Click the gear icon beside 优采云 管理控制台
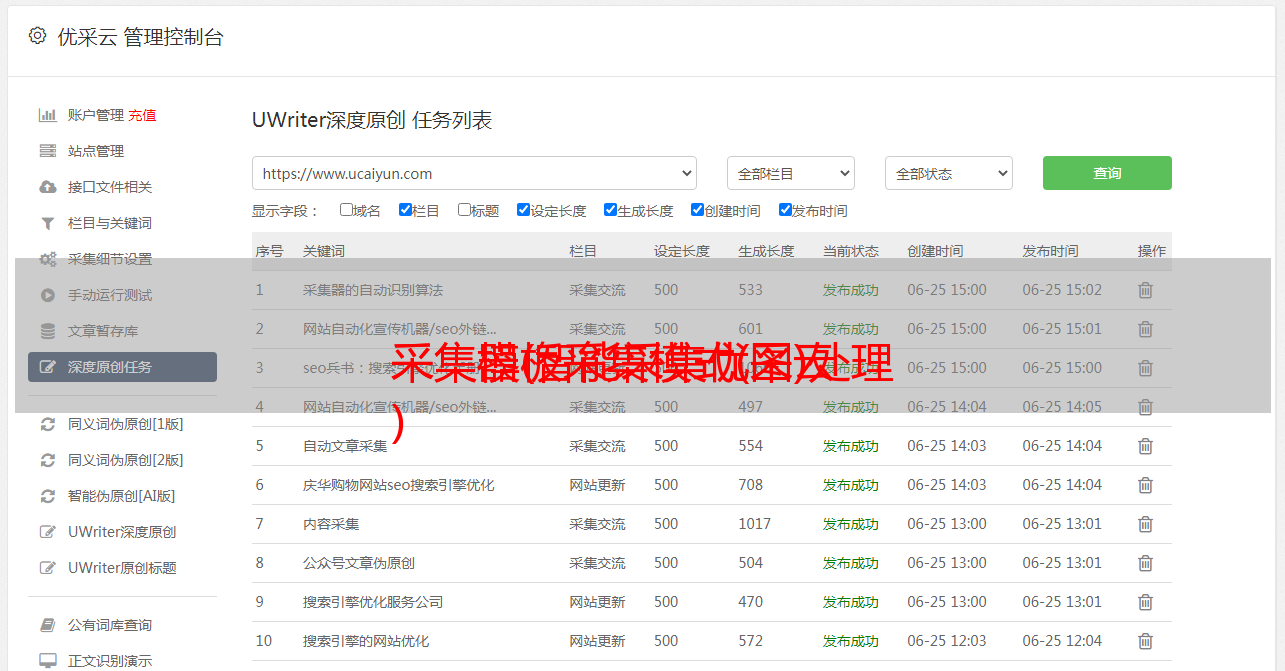This screenshot has height=671, width=1285. point(37,36)
